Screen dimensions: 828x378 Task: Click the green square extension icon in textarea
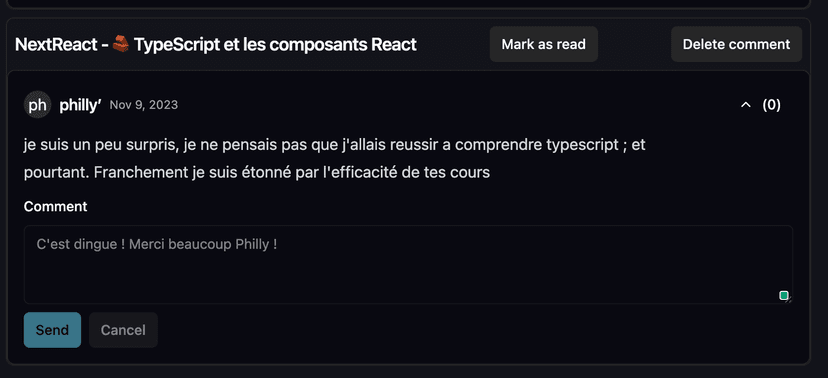(x=784, y=295)
